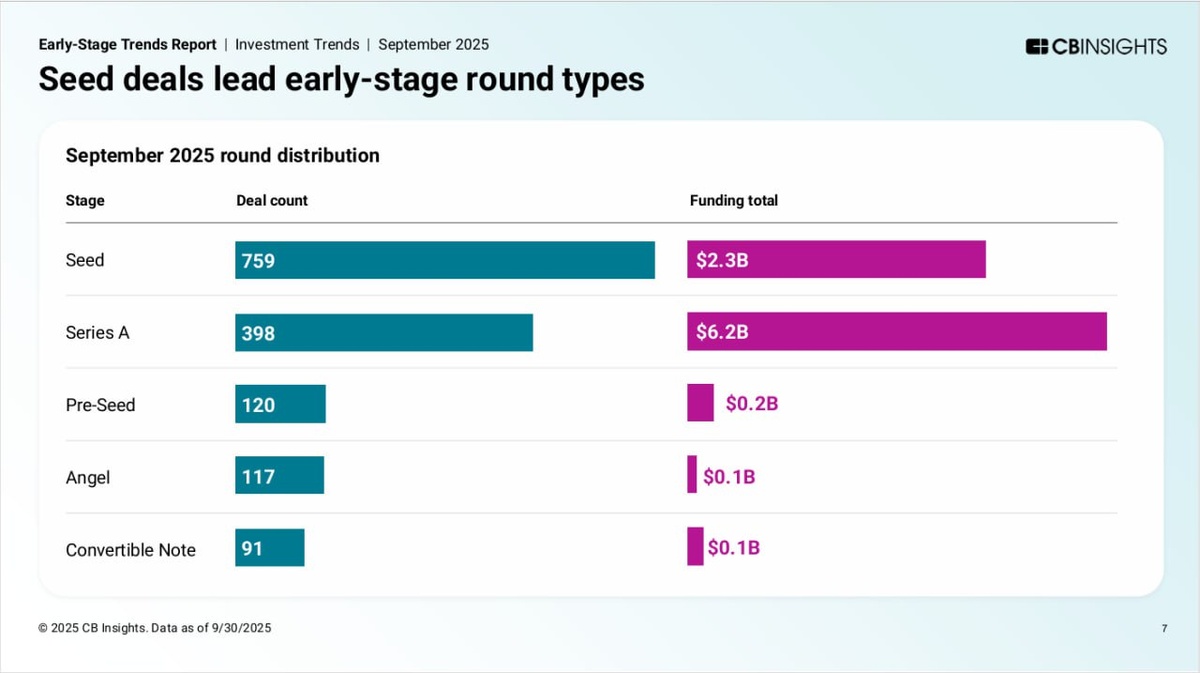
Task: Click the September 2025 breadcrumb text
Action: tap(433, 44)
